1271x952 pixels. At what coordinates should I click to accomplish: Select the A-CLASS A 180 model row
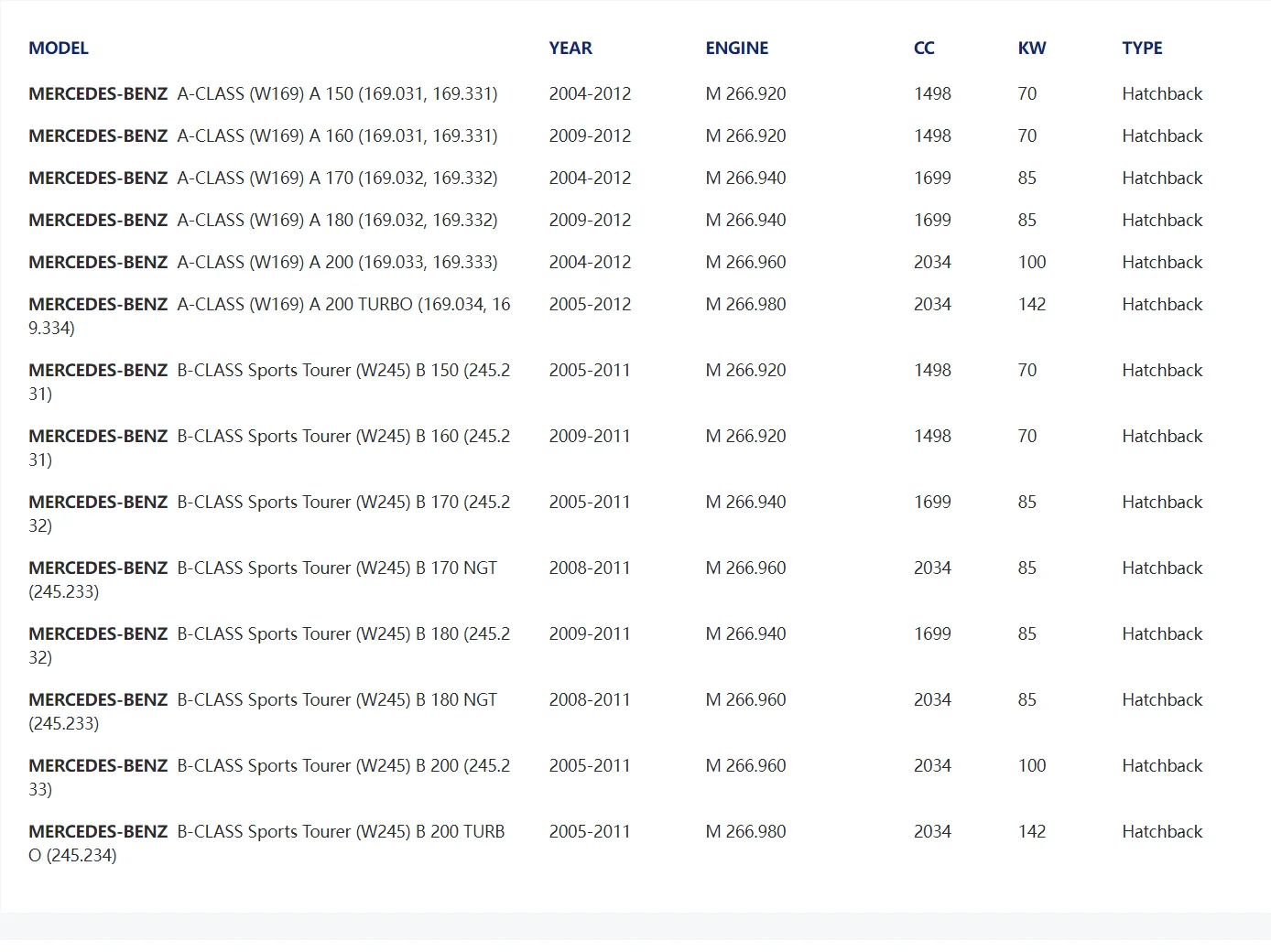tap(263, 220)
